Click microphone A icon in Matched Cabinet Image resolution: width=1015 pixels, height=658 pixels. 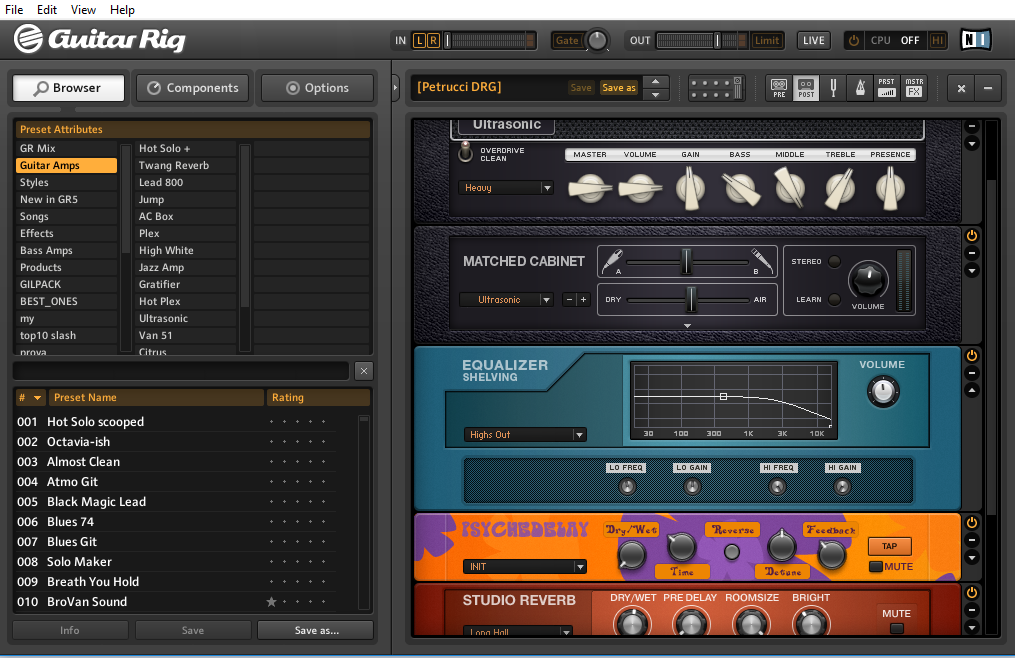click(x=612, y=260)
